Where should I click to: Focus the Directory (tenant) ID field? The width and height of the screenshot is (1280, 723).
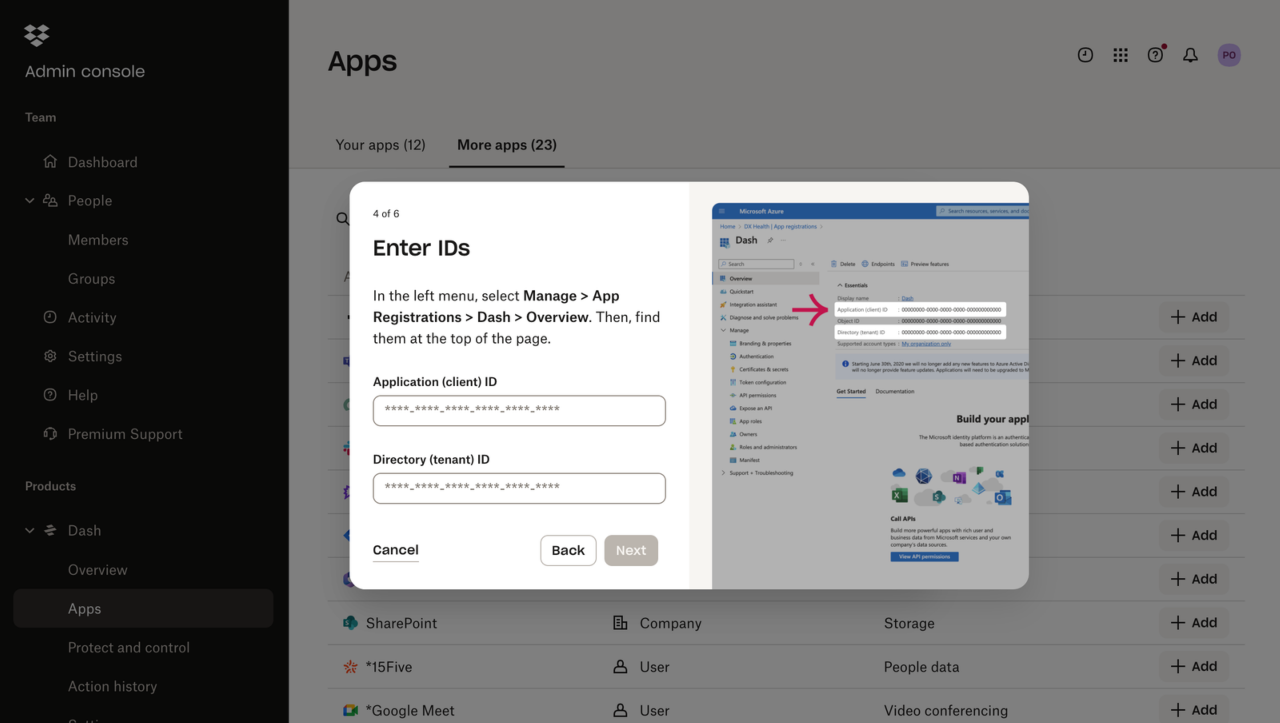(x=519, y=488)
